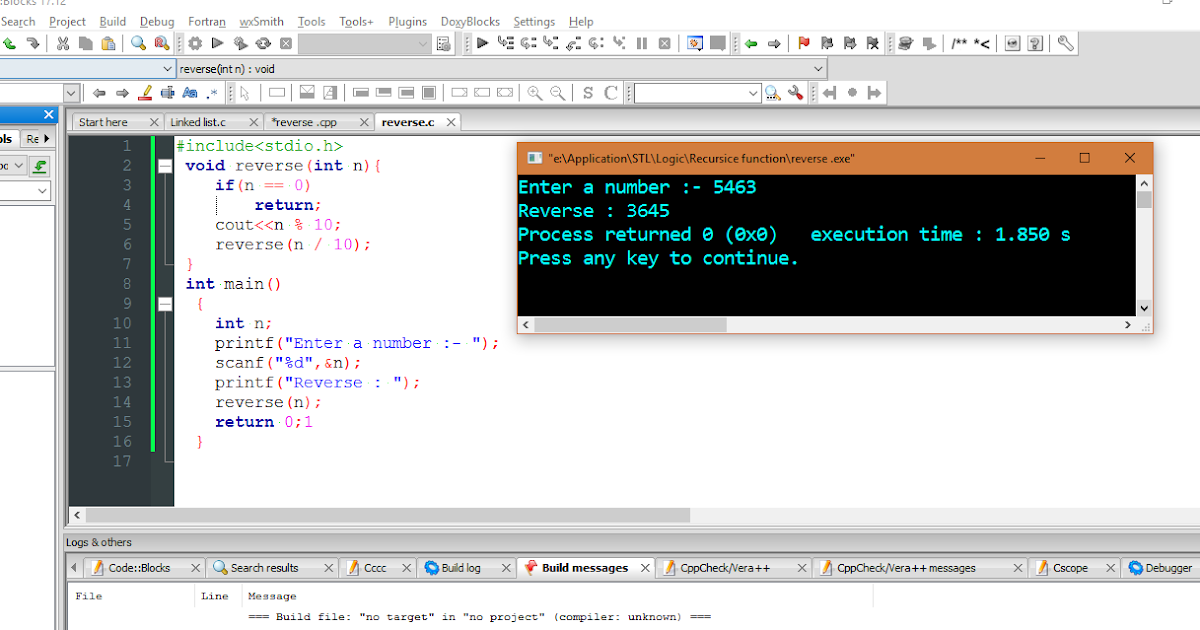
Task: Click the Build and Run toolbar icon
Action: [240, 43]
